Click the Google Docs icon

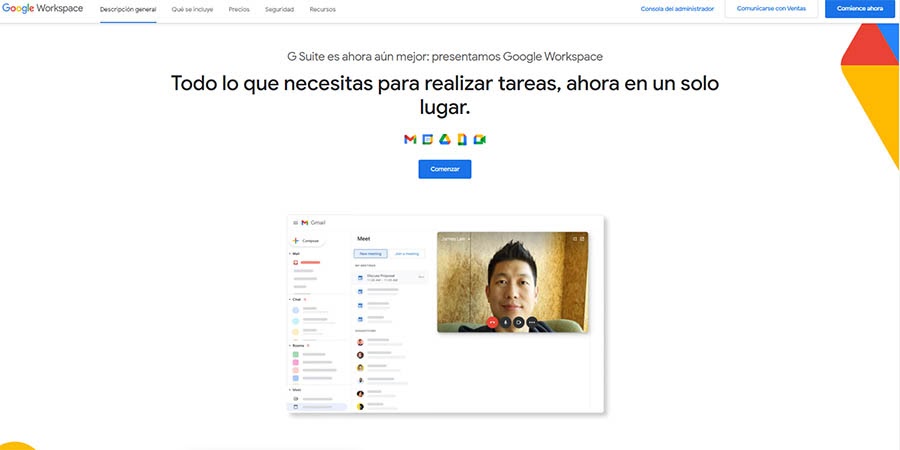click(462, 139)
